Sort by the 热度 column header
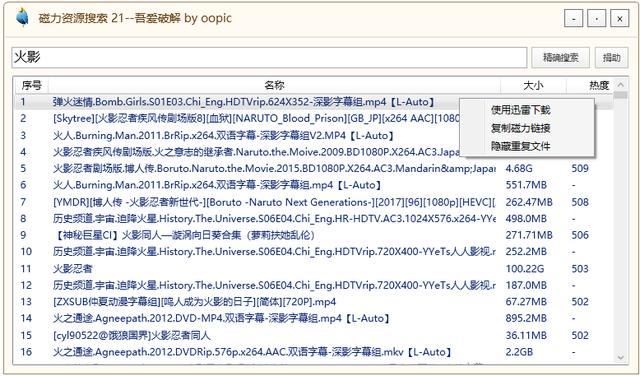This screenshot has height=376, width=640. pyautogui.click(x=591, y=85)
